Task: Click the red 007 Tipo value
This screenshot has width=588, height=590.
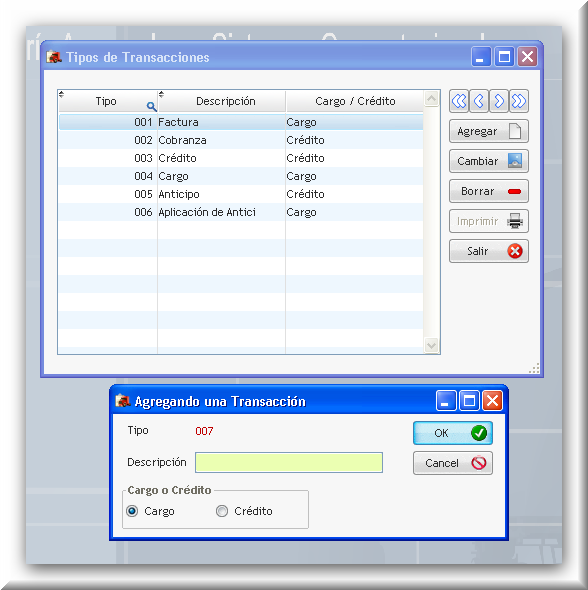Action: pos(204,431)
